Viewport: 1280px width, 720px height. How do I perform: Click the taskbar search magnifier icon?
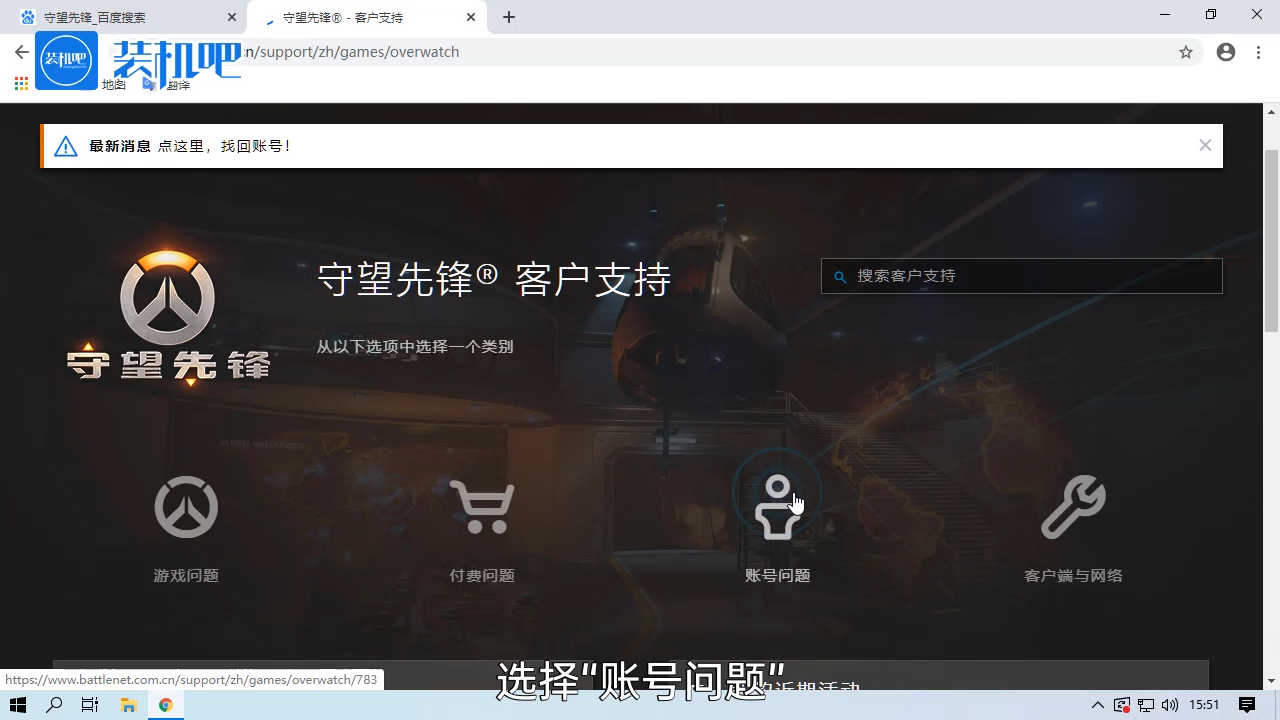click(x=54, y=705)
